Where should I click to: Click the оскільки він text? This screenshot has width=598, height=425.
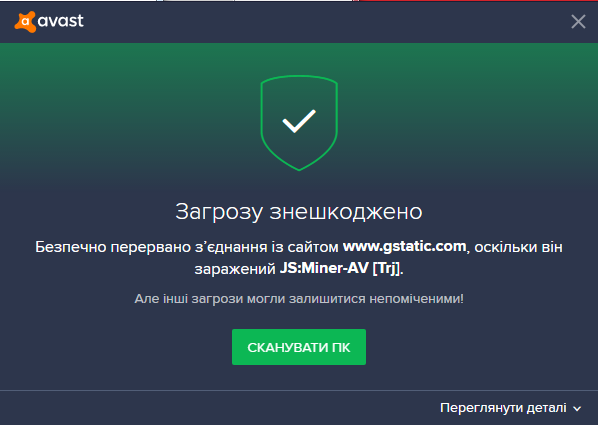coord(519,247)
